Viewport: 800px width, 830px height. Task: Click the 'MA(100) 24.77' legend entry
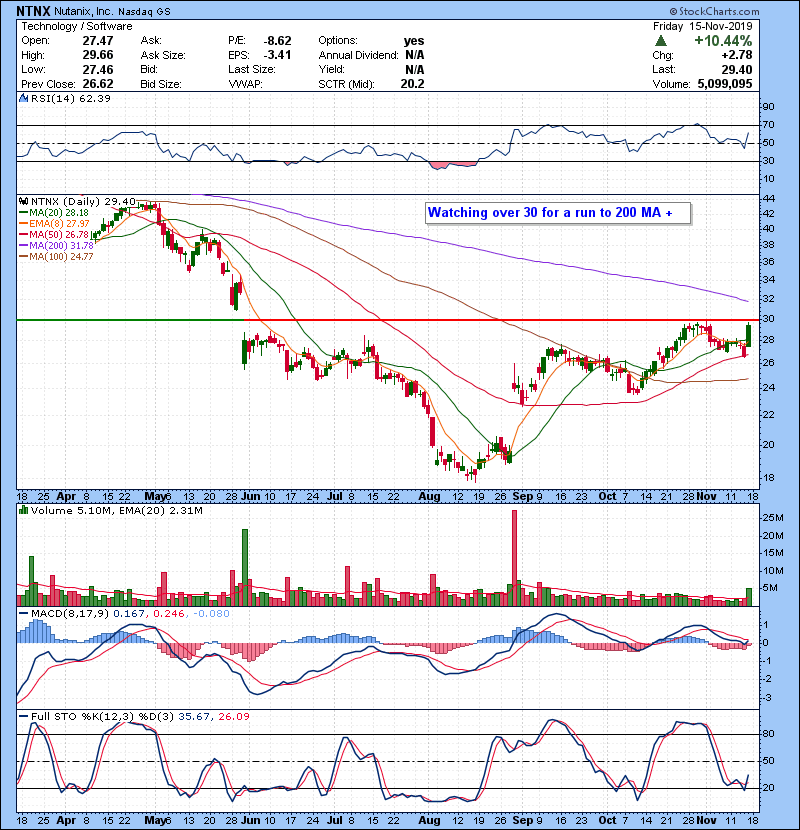pyautogui.click(x=56, y=257)
